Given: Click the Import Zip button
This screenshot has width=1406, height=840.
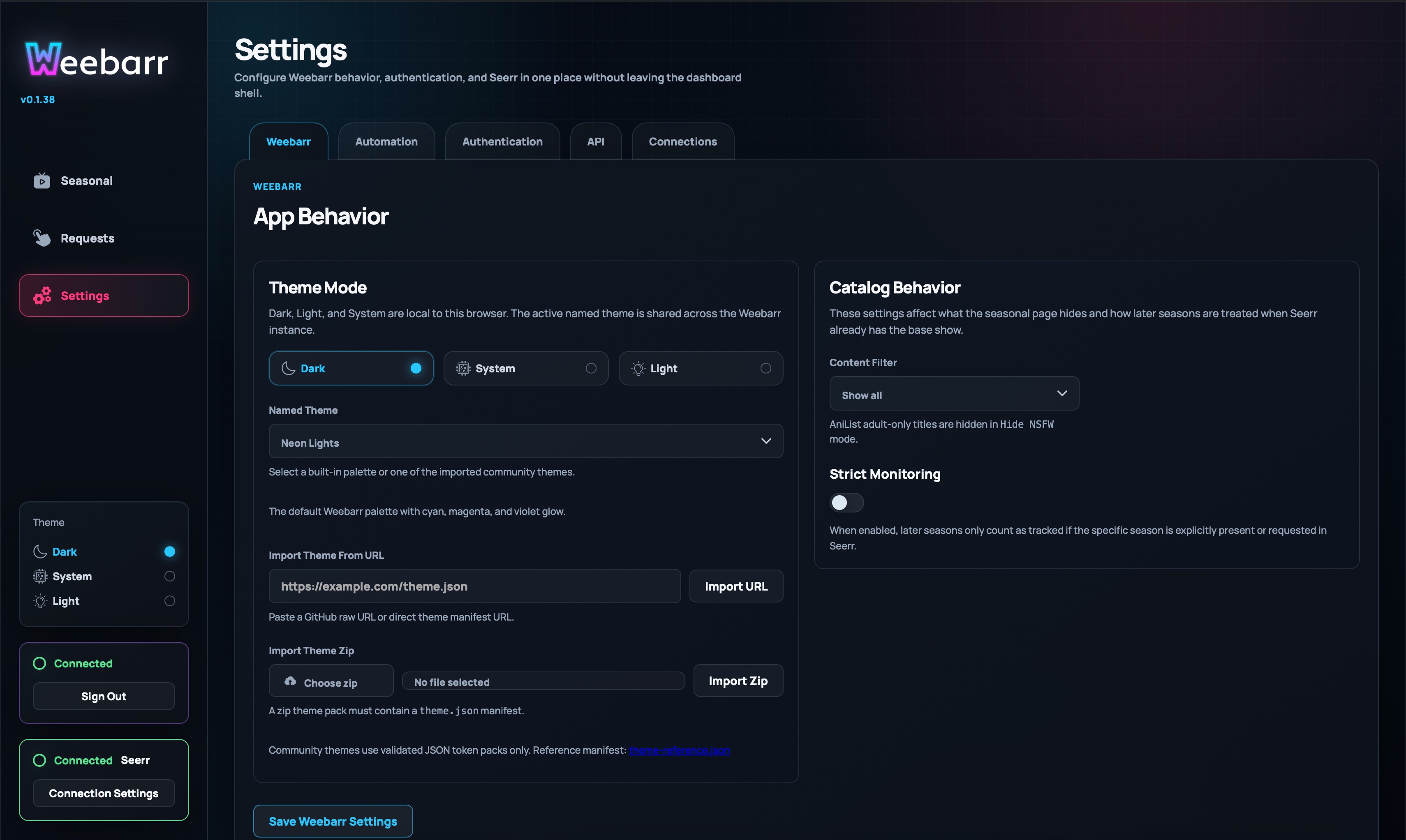Looking at the screenshot, I should (738, 681).
